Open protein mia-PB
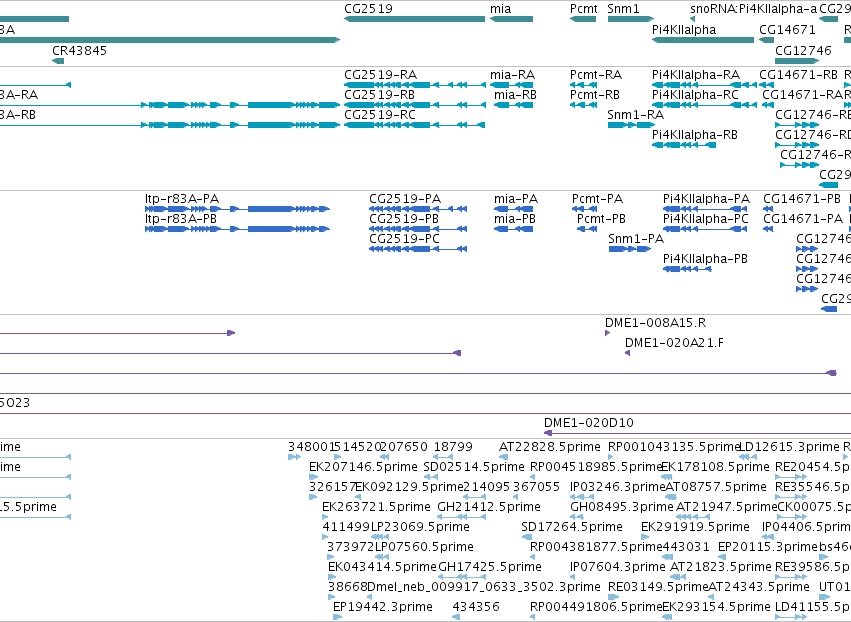This screenshot has width=851, height=622. 515,219
